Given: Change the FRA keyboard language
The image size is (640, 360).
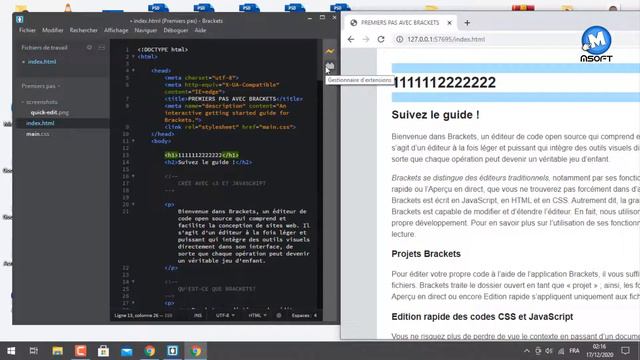Looking at the screenshot, I should click(x=574, y=351).
